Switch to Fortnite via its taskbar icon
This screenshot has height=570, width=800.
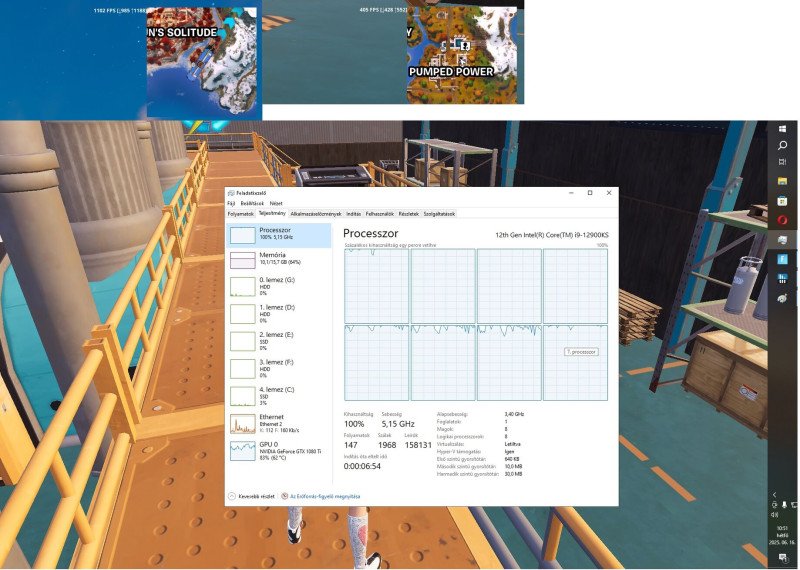click(x=782, y=259)
